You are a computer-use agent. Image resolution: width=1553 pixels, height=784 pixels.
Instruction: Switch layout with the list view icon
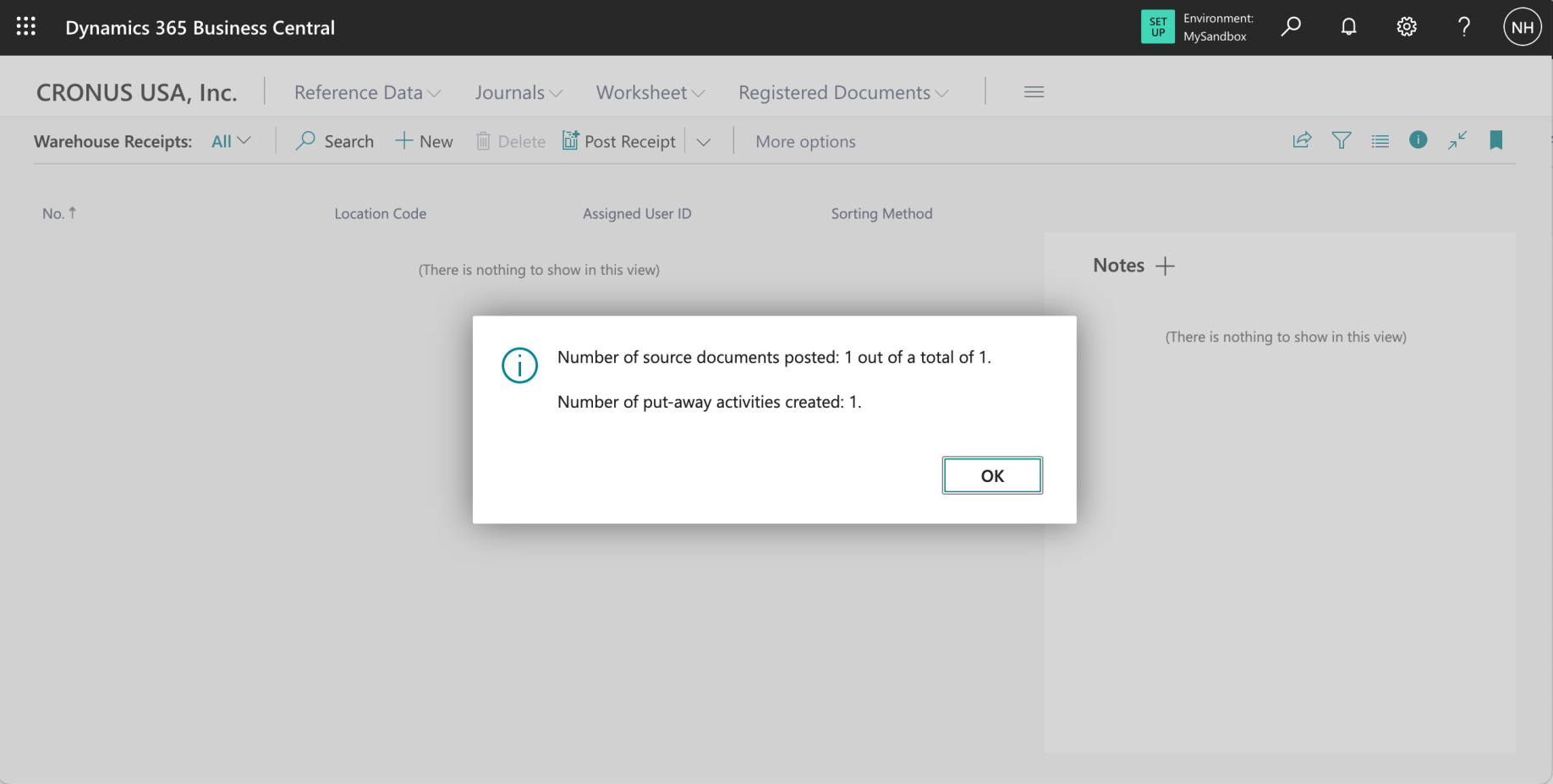(1380, 140)
